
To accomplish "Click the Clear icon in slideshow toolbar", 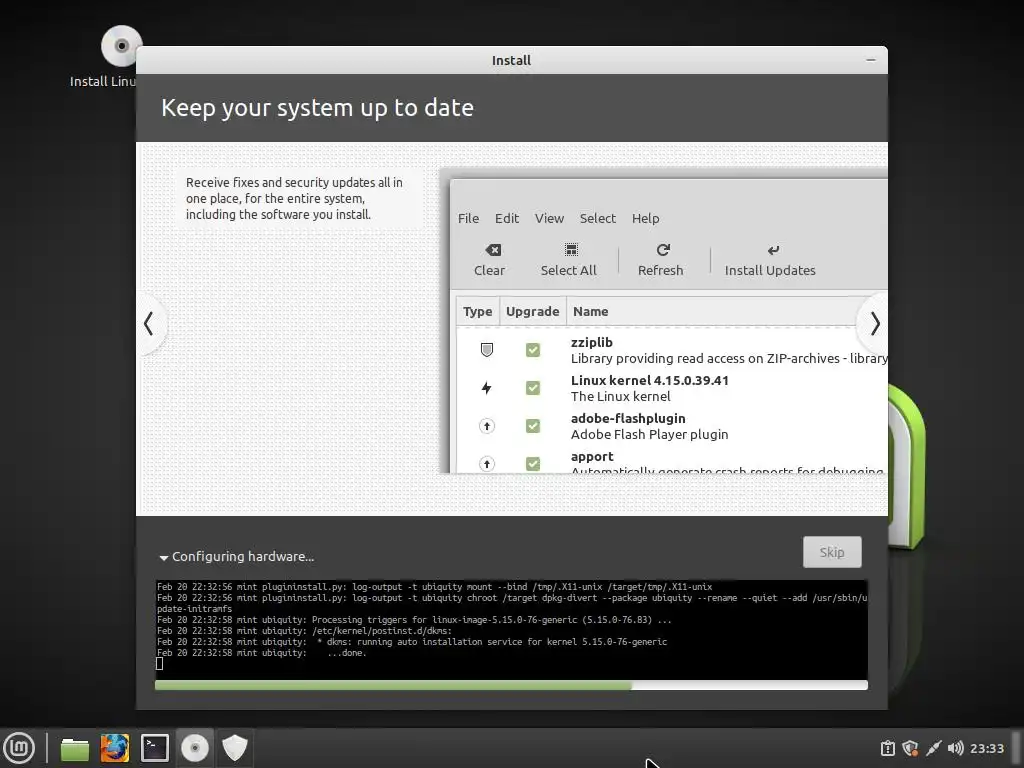I will click(x=493, y=250).
